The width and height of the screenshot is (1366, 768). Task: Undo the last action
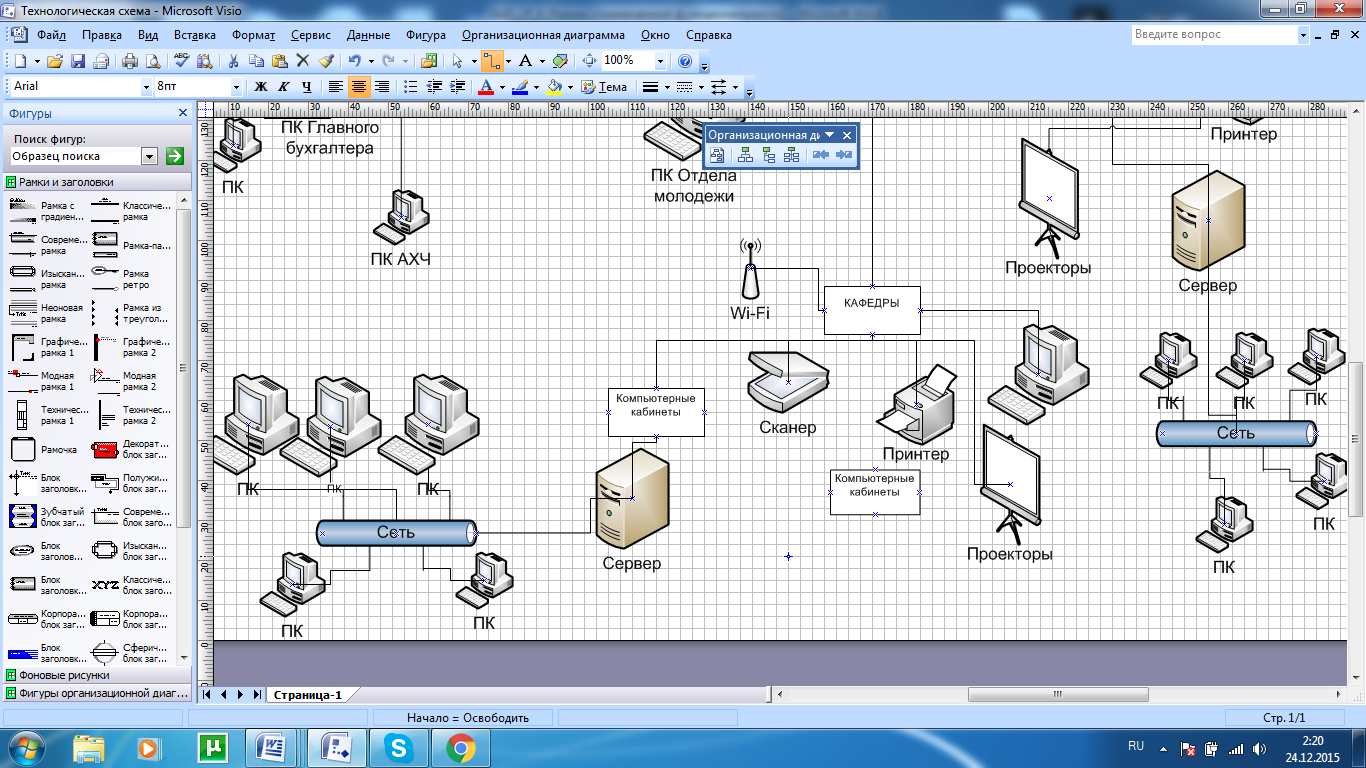[355, 61]
